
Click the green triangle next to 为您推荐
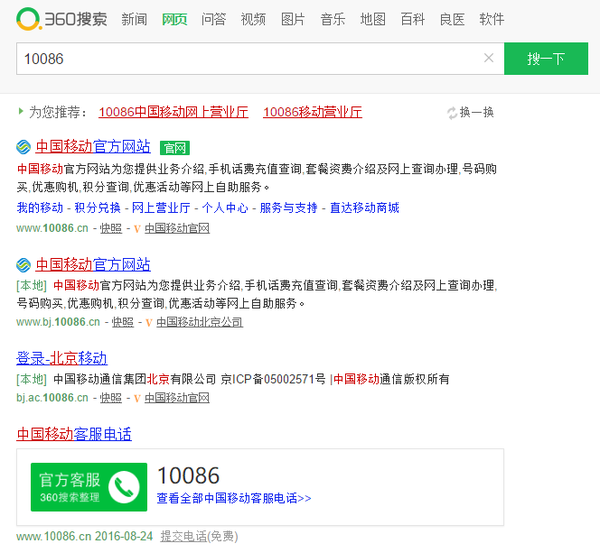tap(21, 111)
